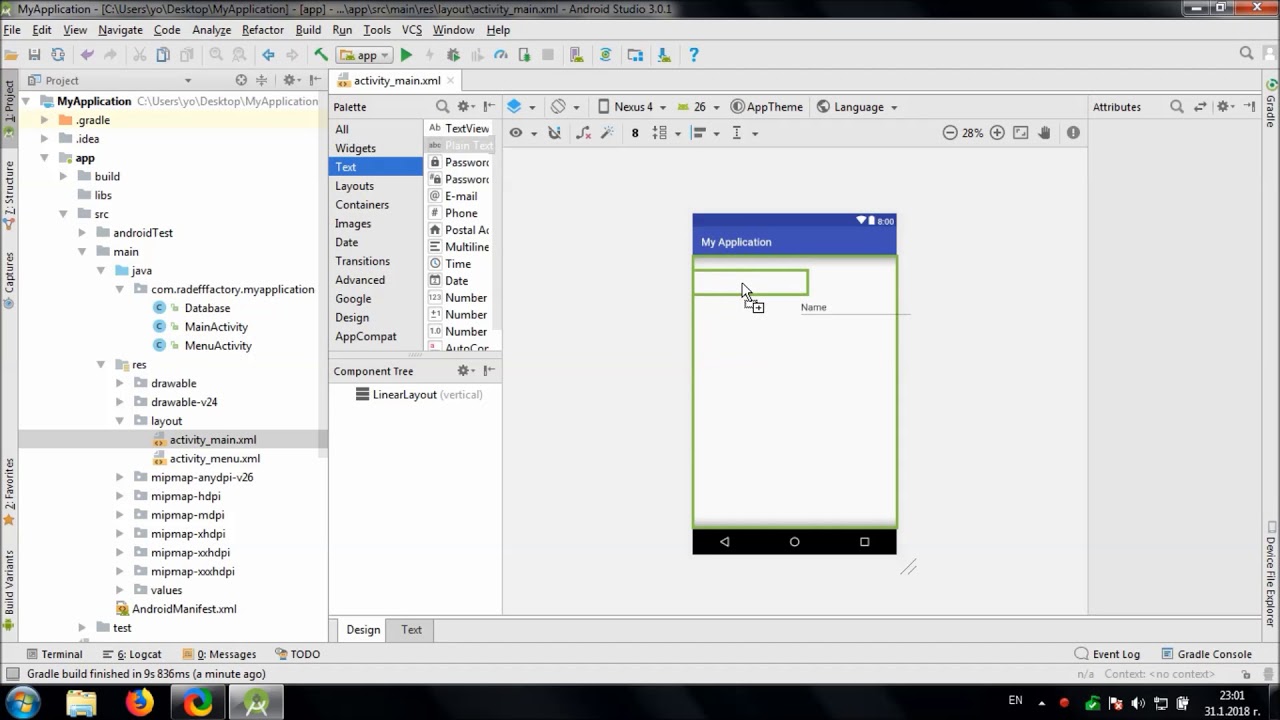Click the AppTheme button
Image resolution: width=1280 pixels, height=720 pixels.
(767, 106)
